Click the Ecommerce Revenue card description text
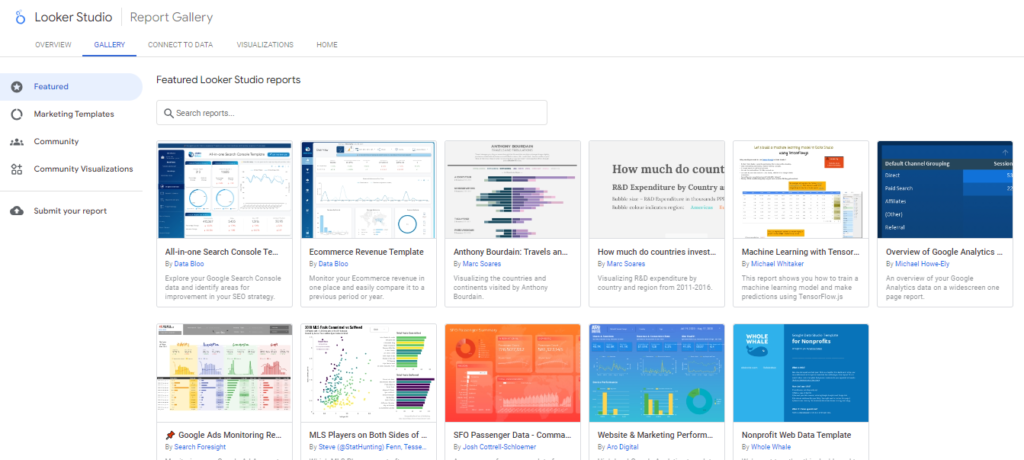The height and width of the screenshot is (460, 1024). tap(367, 287)
